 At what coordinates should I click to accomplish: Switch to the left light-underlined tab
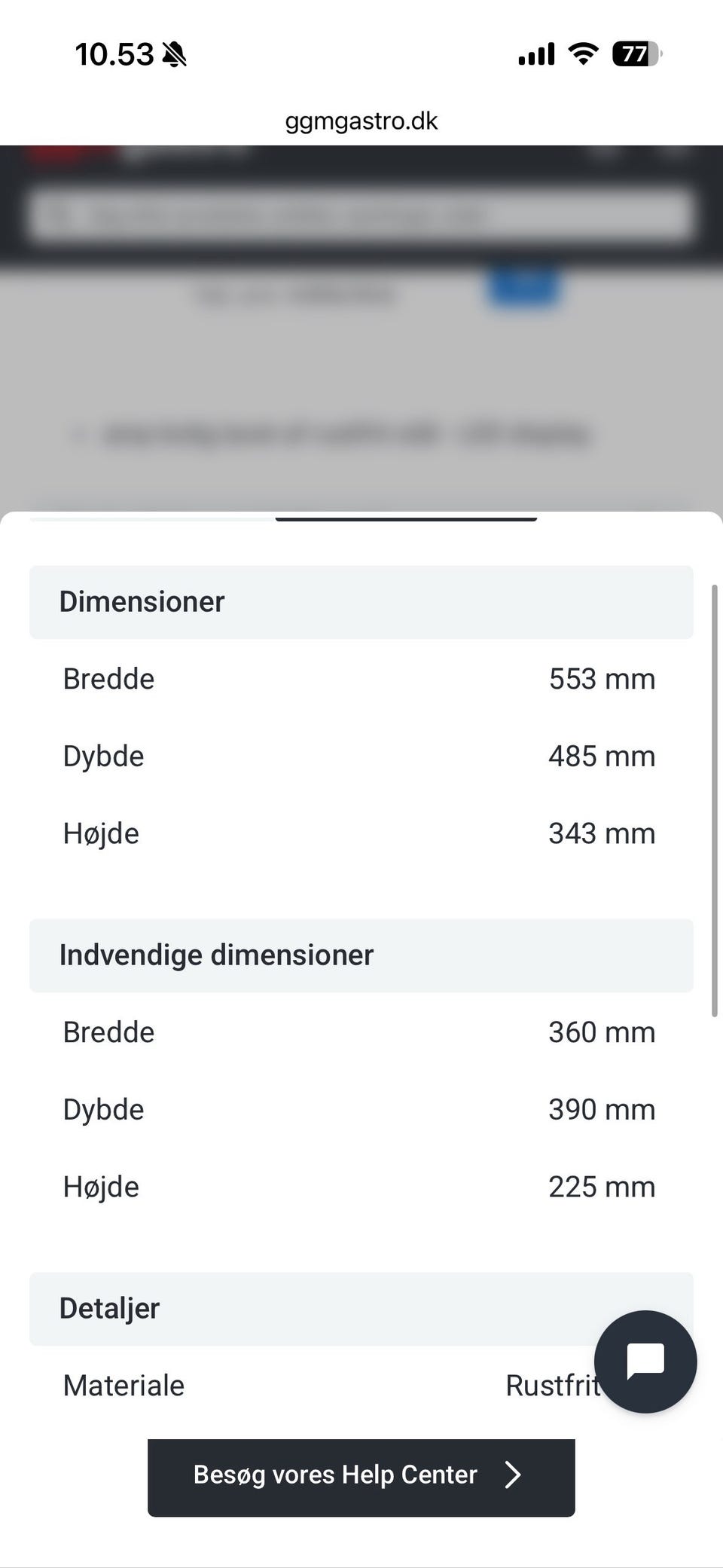152,518
